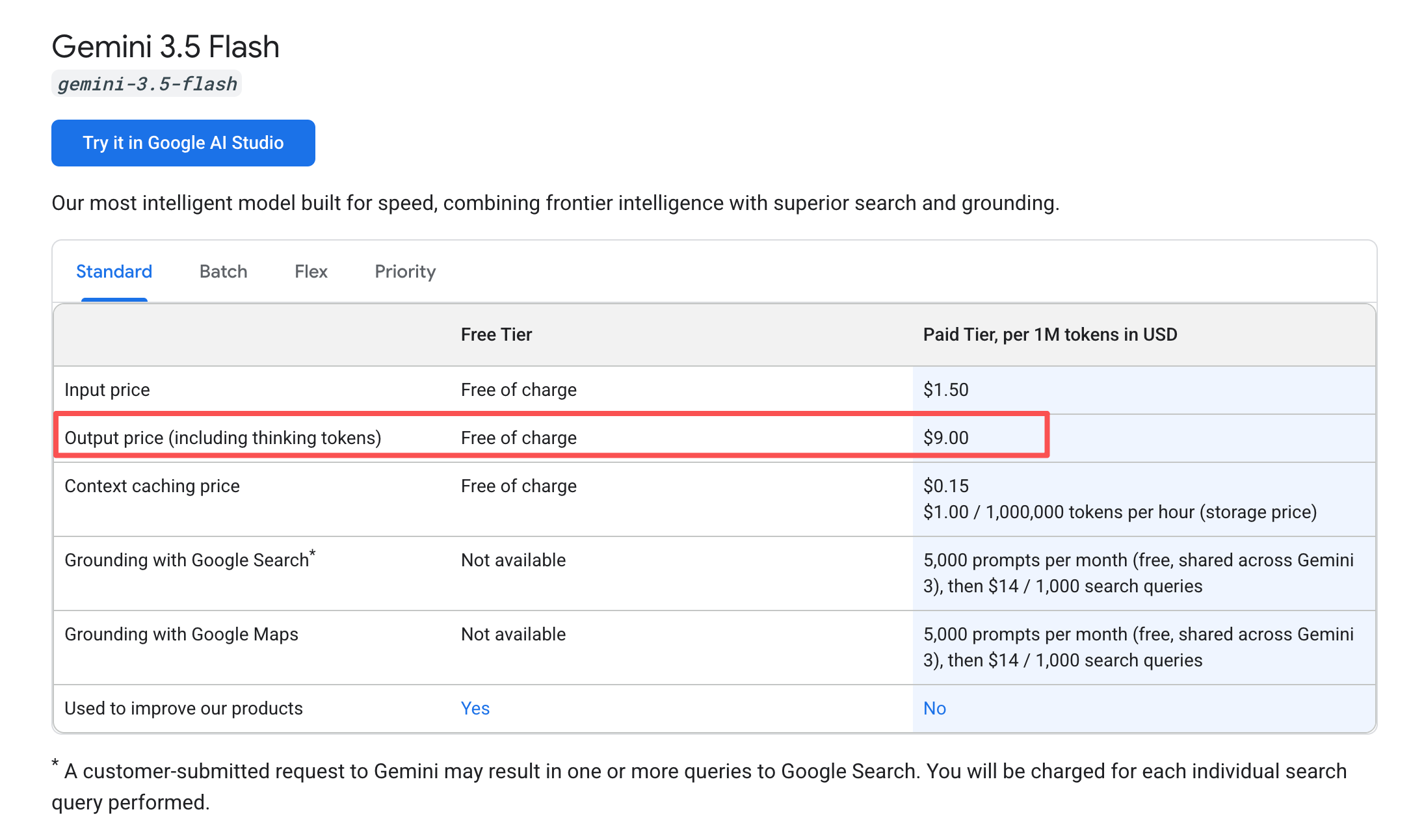Click Try it in Google AI Studio

pos(183,143)
